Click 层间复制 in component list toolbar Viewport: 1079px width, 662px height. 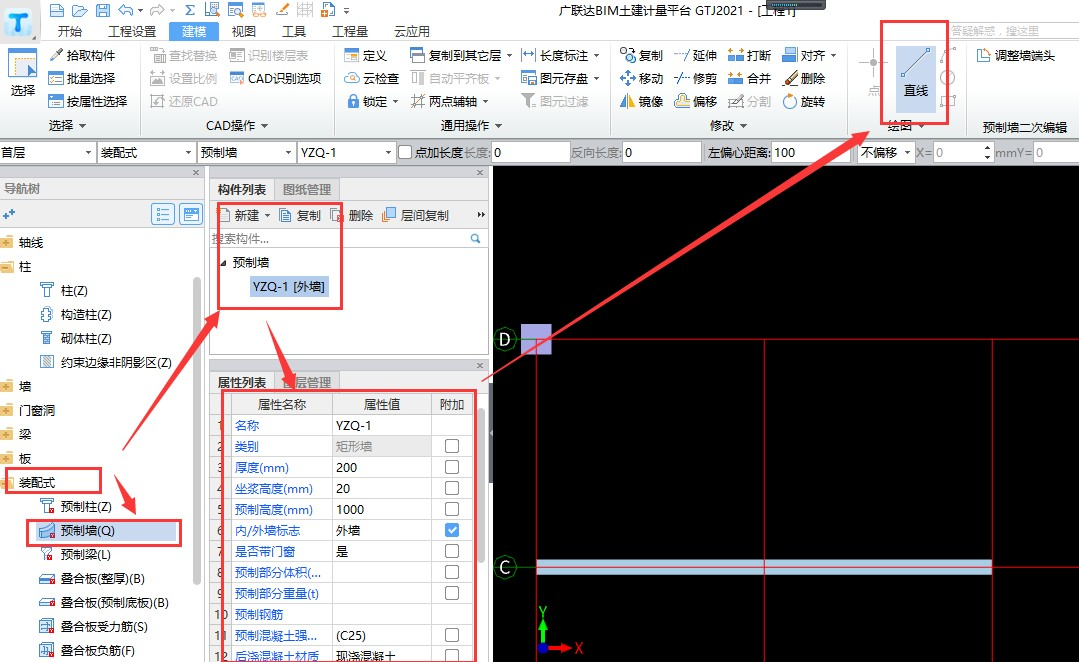tap(416, 215)
